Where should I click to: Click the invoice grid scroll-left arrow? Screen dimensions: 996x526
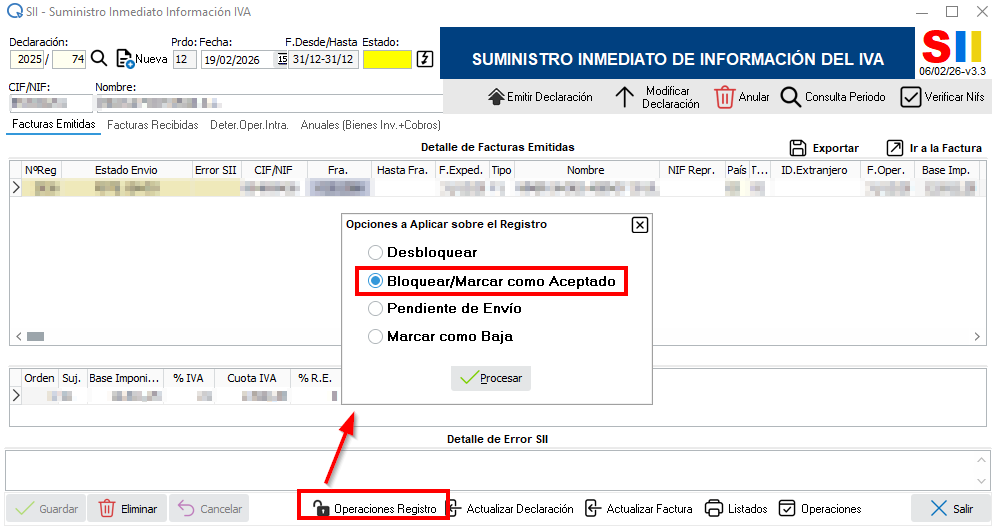(x=18, y=337)
